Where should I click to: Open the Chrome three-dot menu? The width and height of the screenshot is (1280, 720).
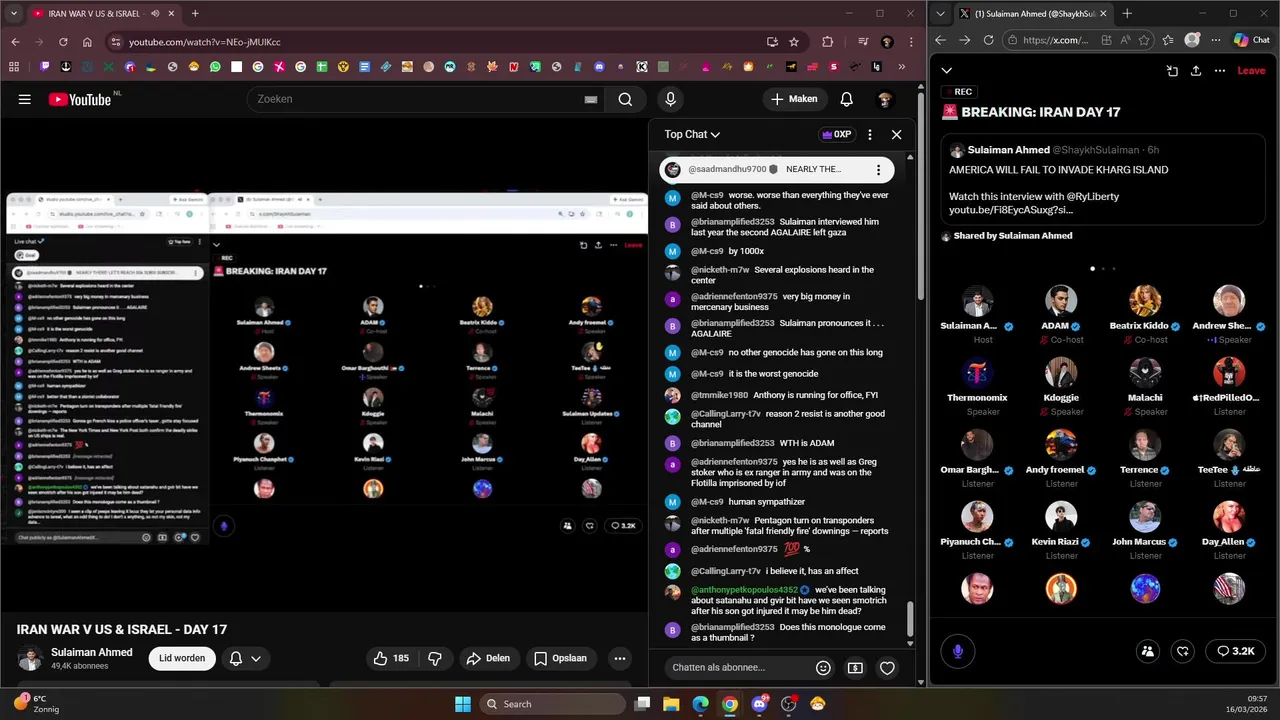(x=910, y=42)
